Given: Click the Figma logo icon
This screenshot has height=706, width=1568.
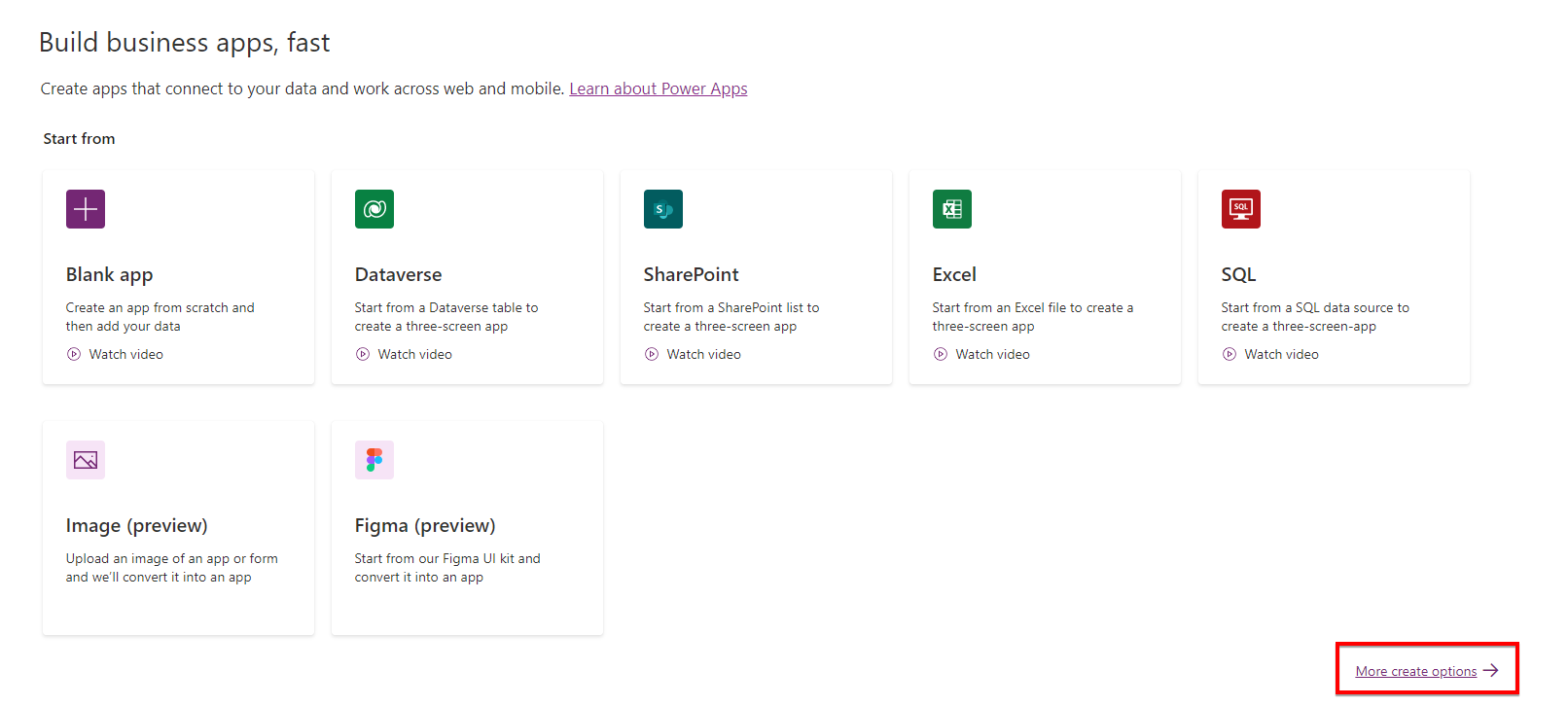Looking at the screenshot, I should [x=374, y=460].
